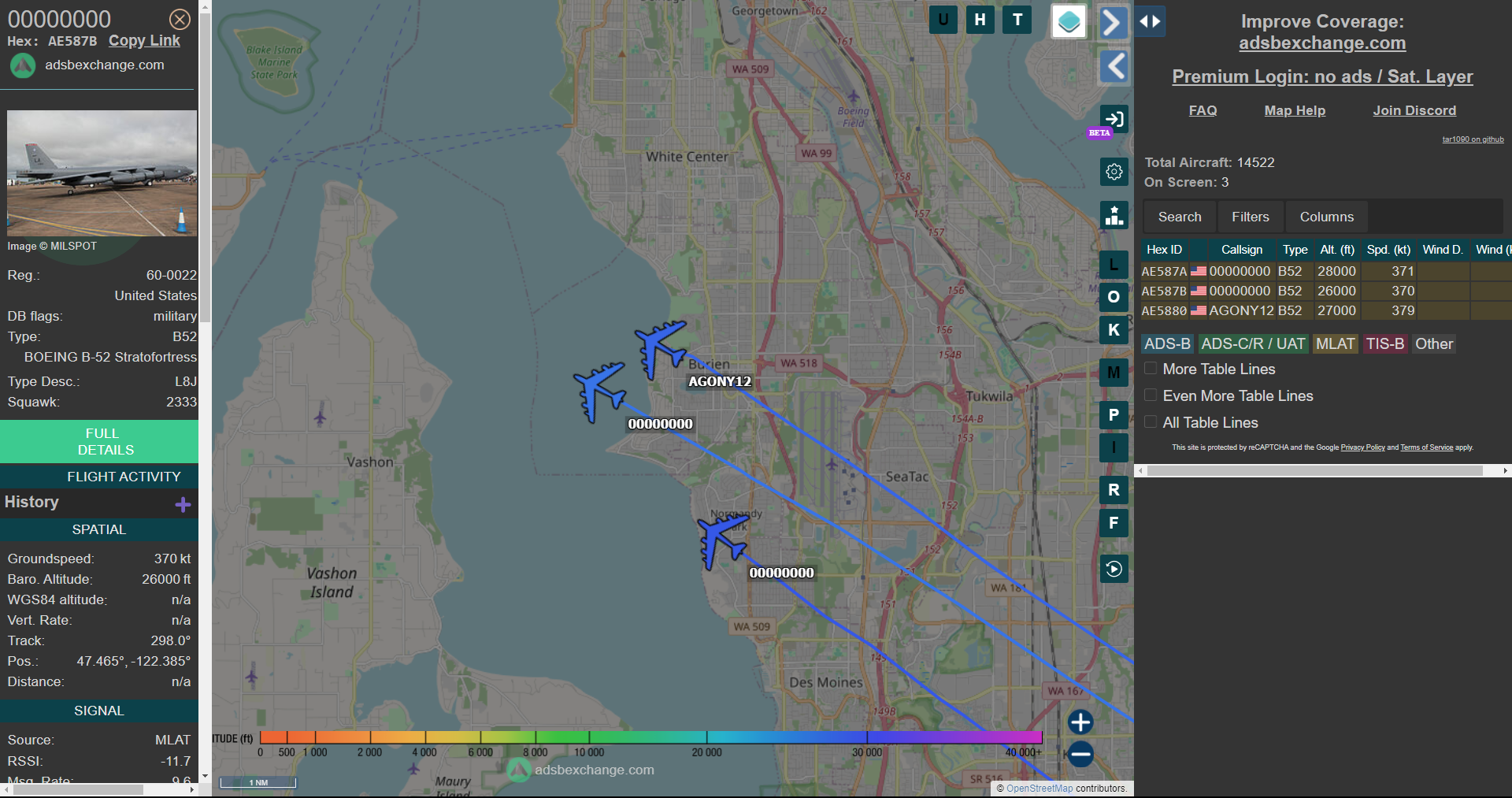Click the TIS-B source legend label
This screenshot has width=1512, height=798.
click(1385, 344)
